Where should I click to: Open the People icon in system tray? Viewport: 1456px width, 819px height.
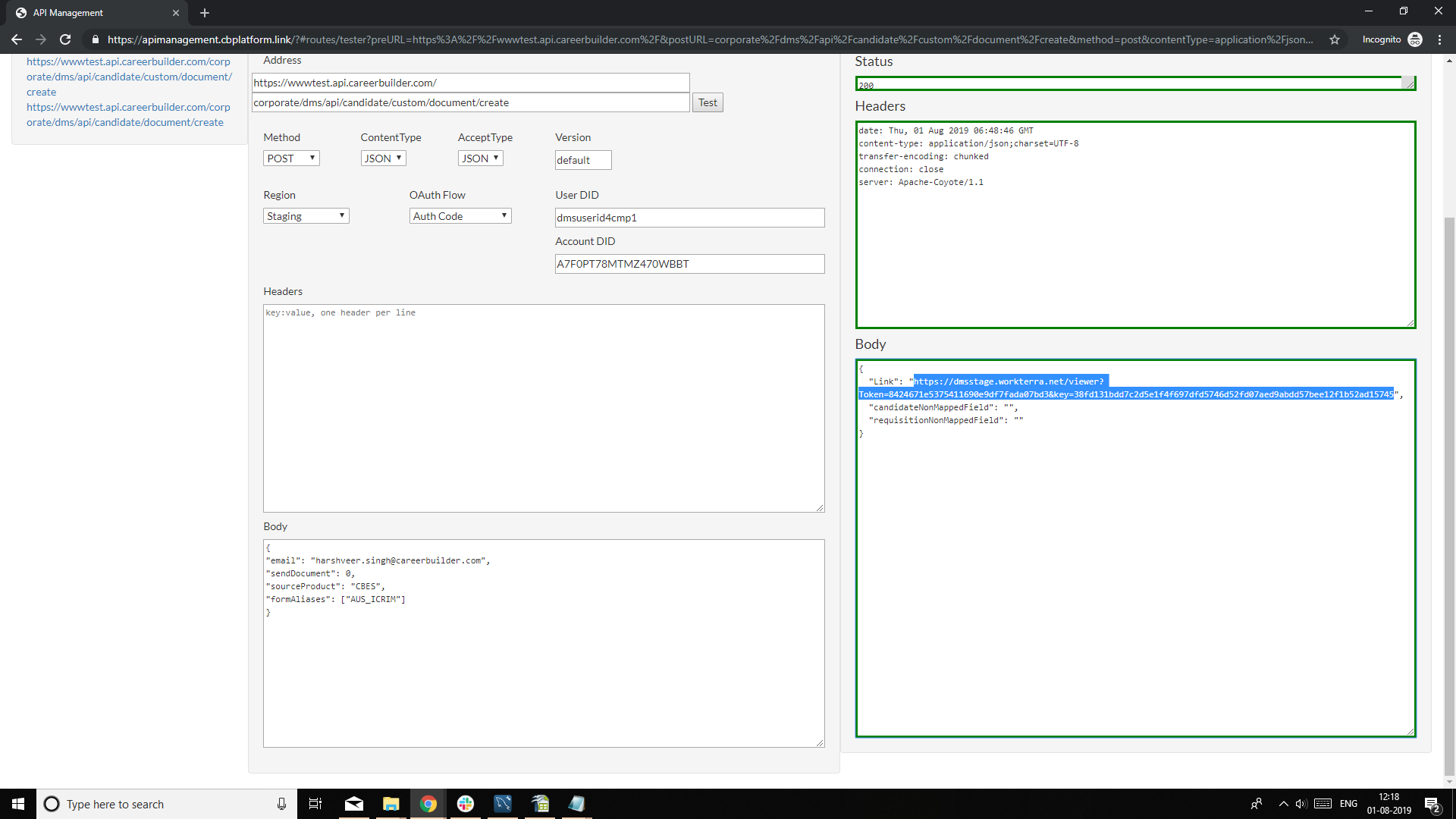tap(1257, 804)
